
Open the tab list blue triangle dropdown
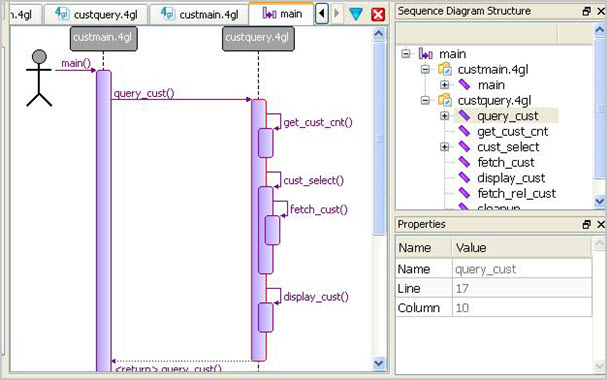click(x=355, y=14)
